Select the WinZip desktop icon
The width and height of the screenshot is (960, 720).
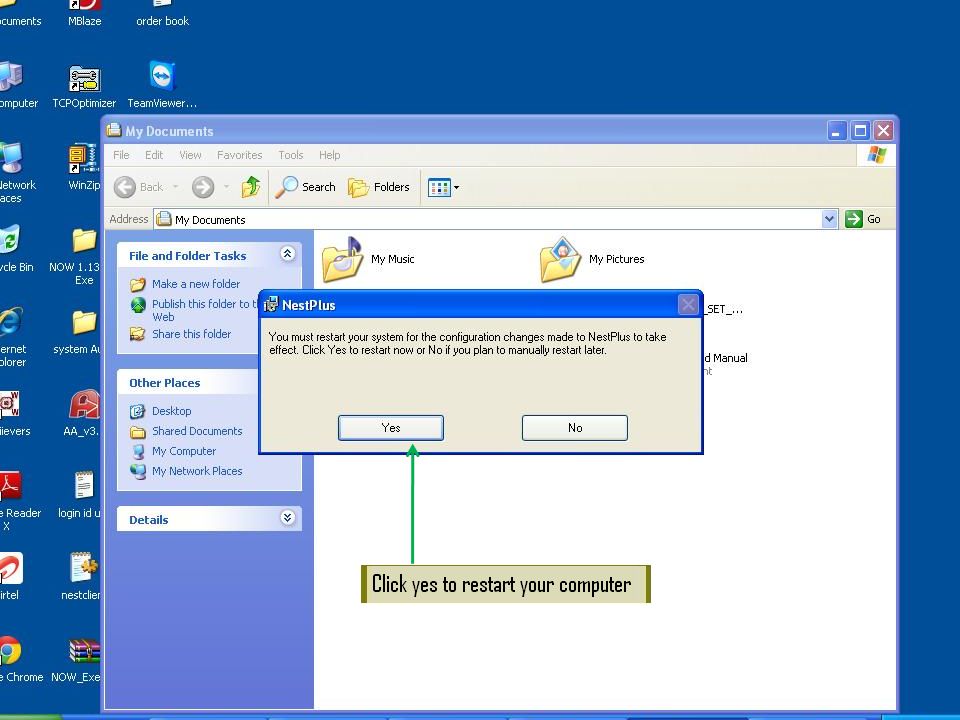pyautogui.click(x=84, y=165)
